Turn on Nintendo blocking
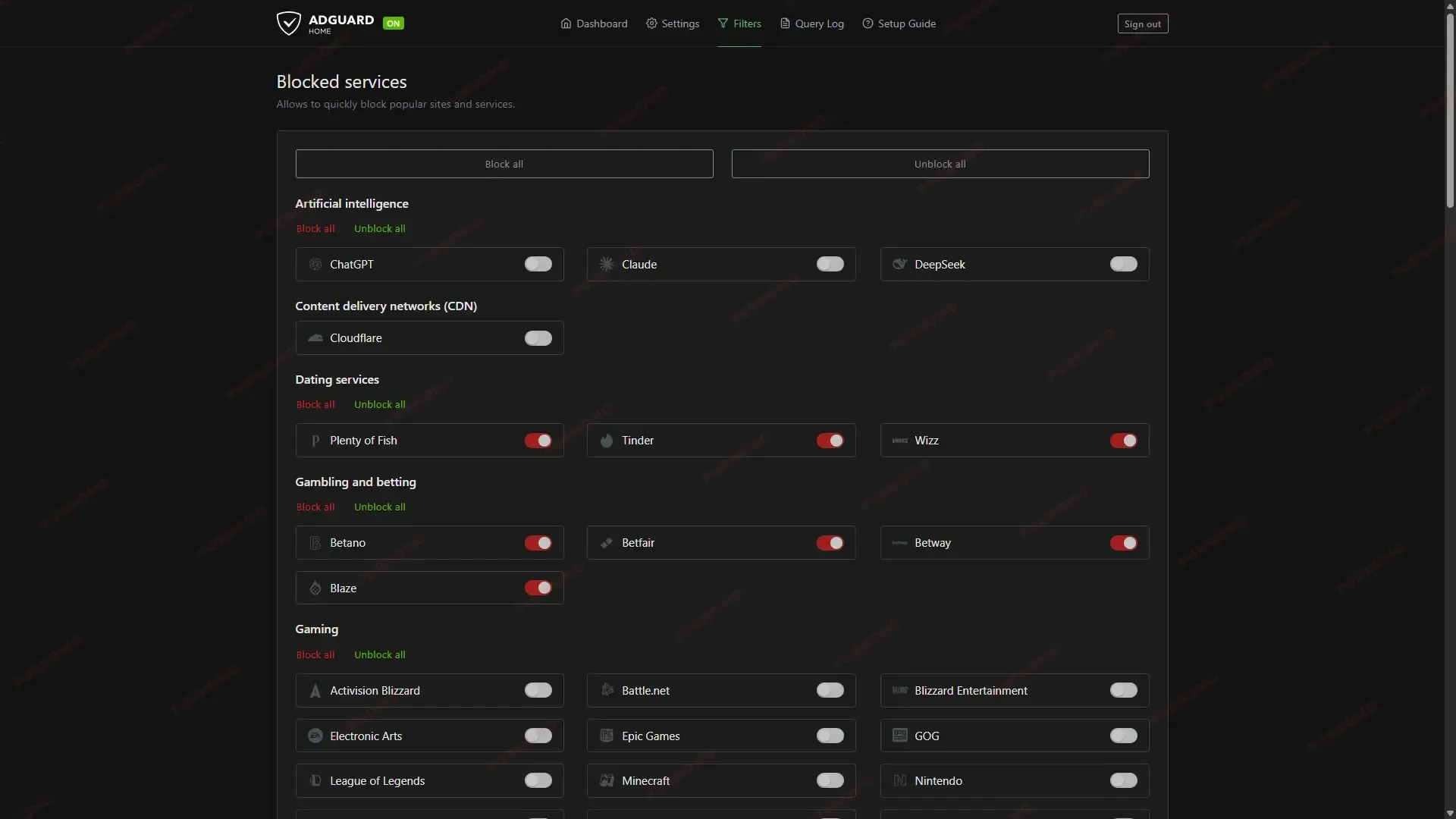Image resolution: width=1456 pixels, height=819 pixels. coord(1124,780)
